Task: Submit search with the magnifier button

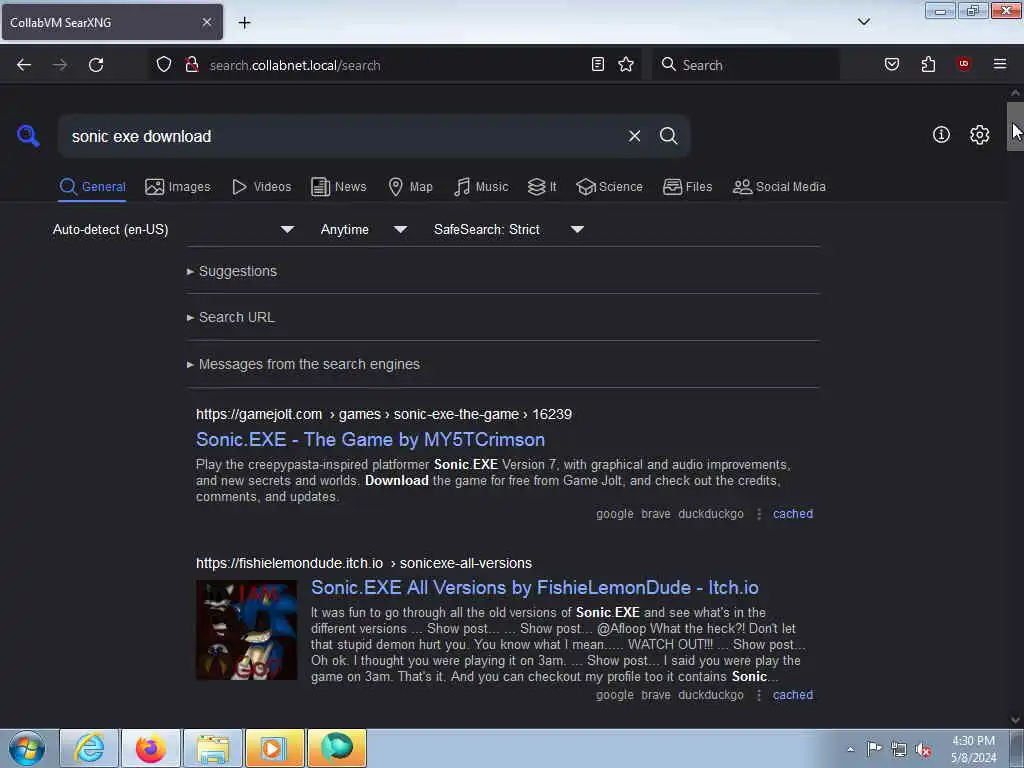Action: pyautogui.click(x=668, y=136)
